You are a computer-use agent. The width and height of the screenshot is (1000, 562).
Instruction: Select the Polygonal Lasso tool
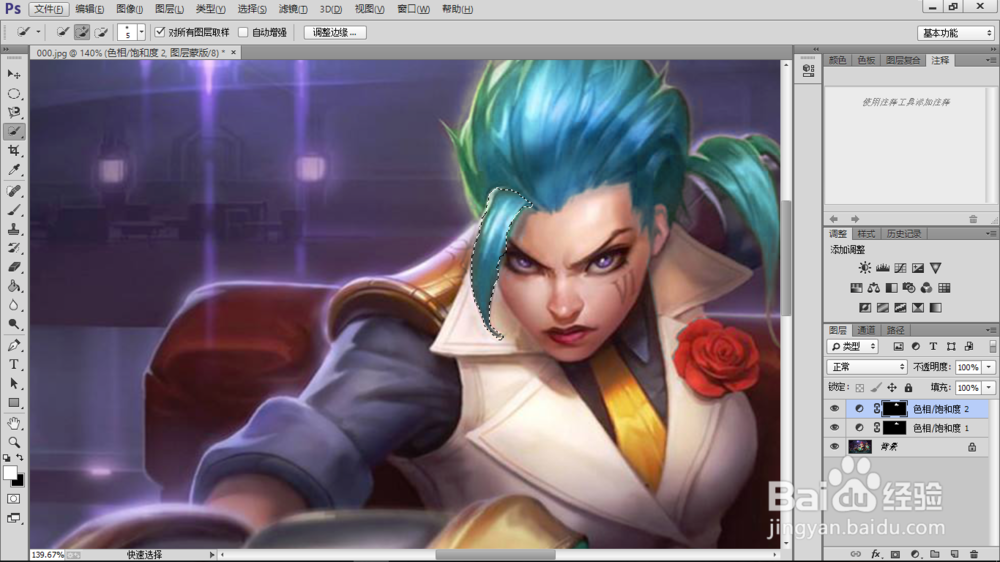point(13,113)
